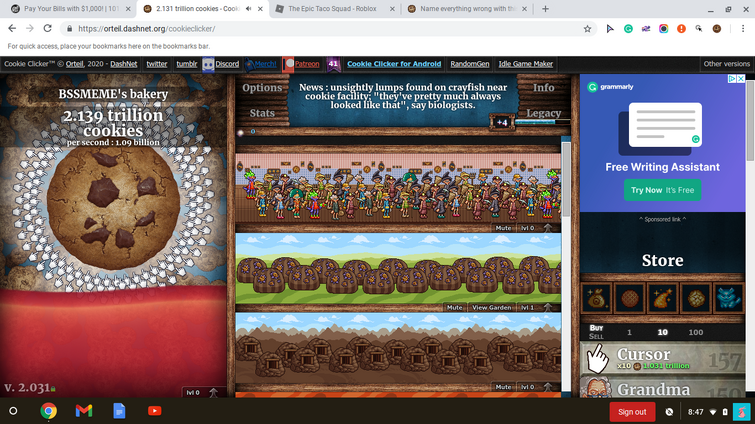Open the Chrome OS launcher circle

pos(13,411)
